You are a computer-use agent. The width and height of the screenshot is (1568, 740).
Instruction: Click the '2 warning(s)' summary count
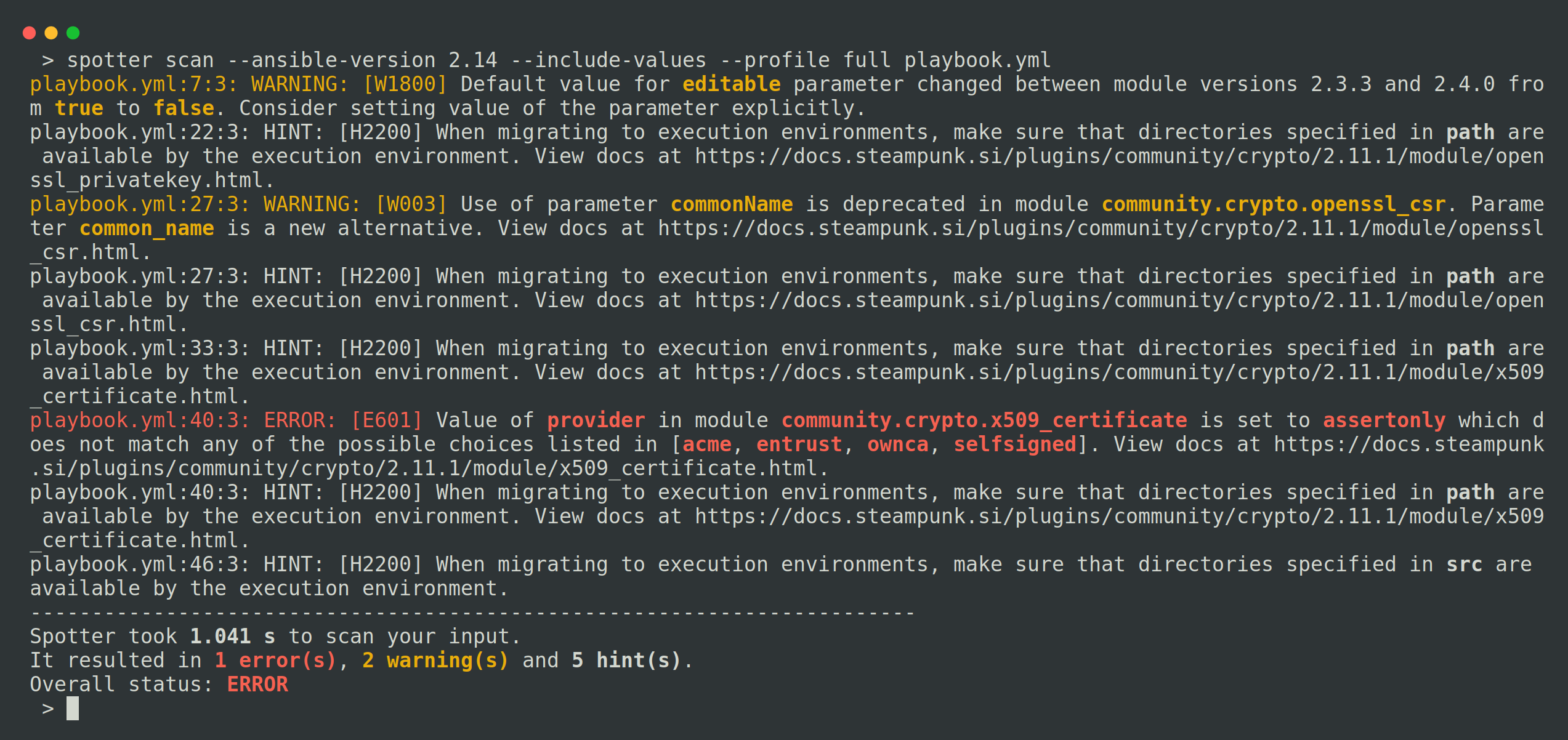(x=435, y=661)
